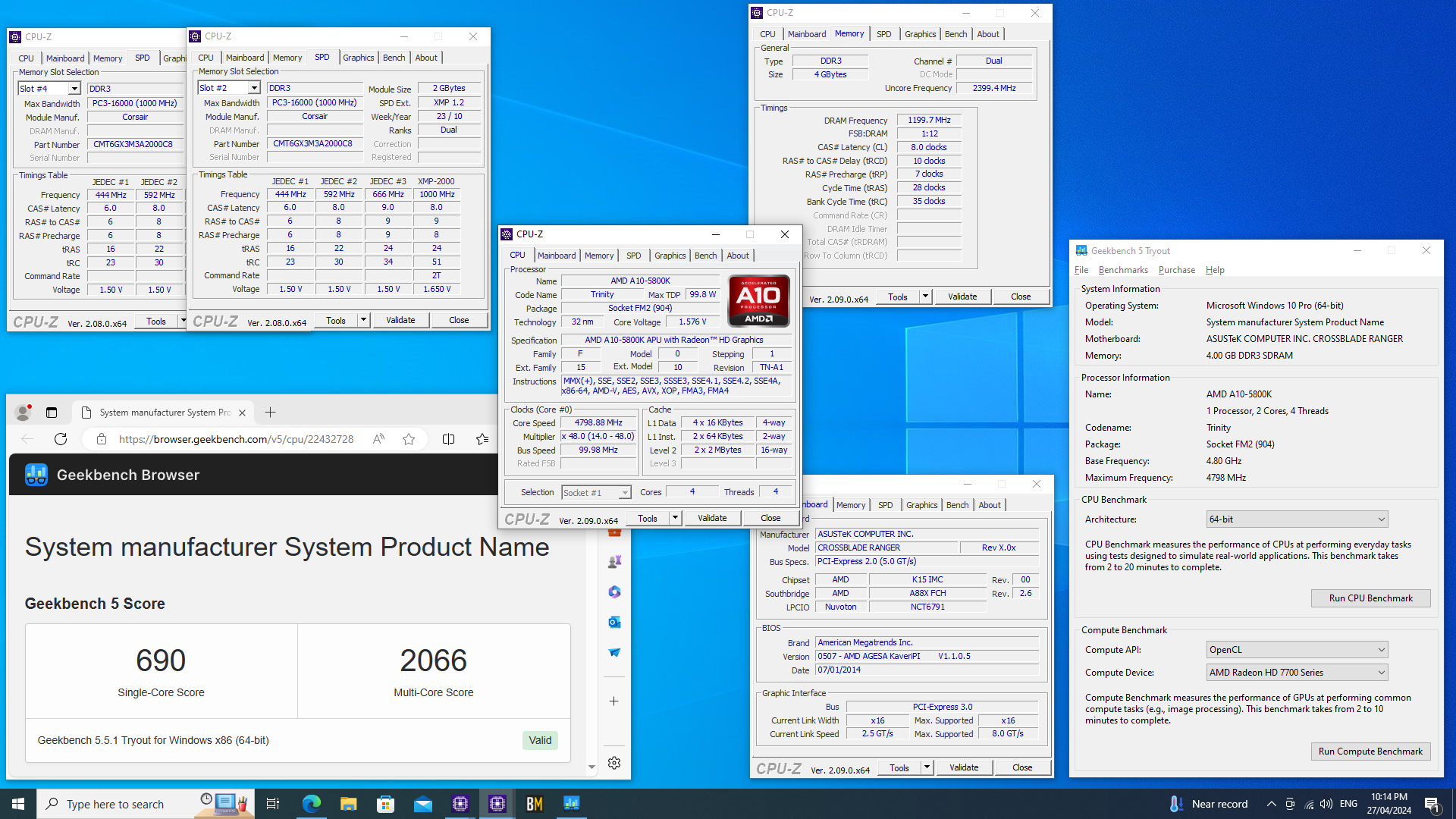The height and width of the screenshot is (819, 1456).
Task: Open Geekbench File menu
Action: (x=1081, y=270)
